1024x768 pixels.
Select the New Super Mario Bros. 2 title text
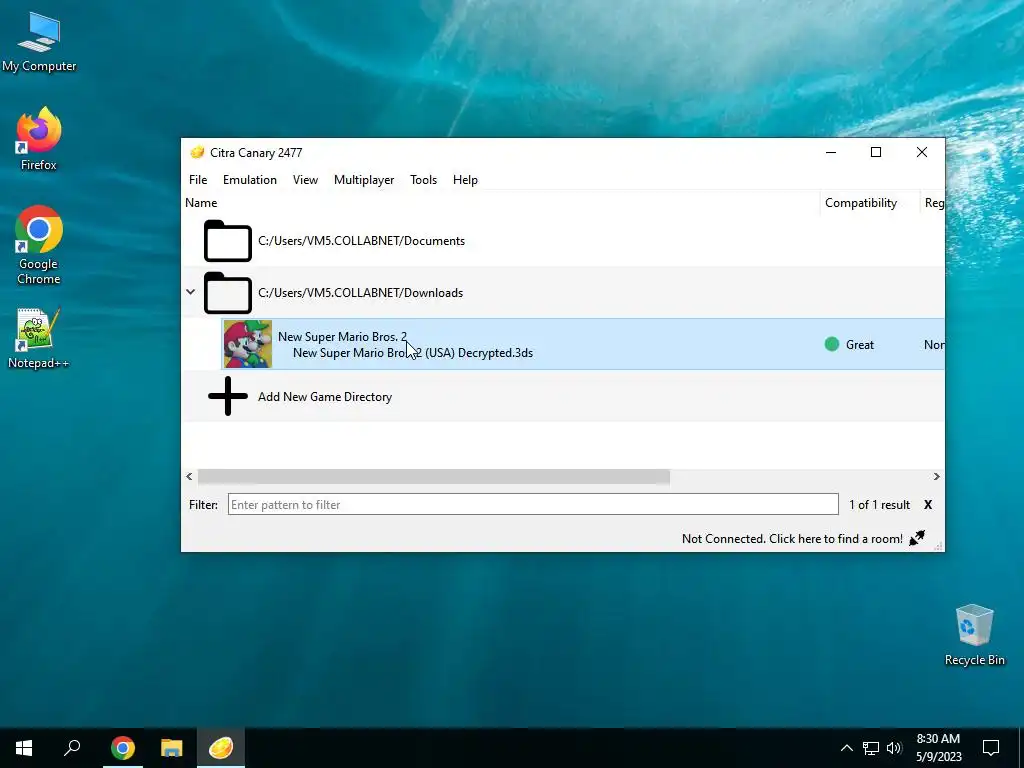pyautogui.click(x=342, y=336)
